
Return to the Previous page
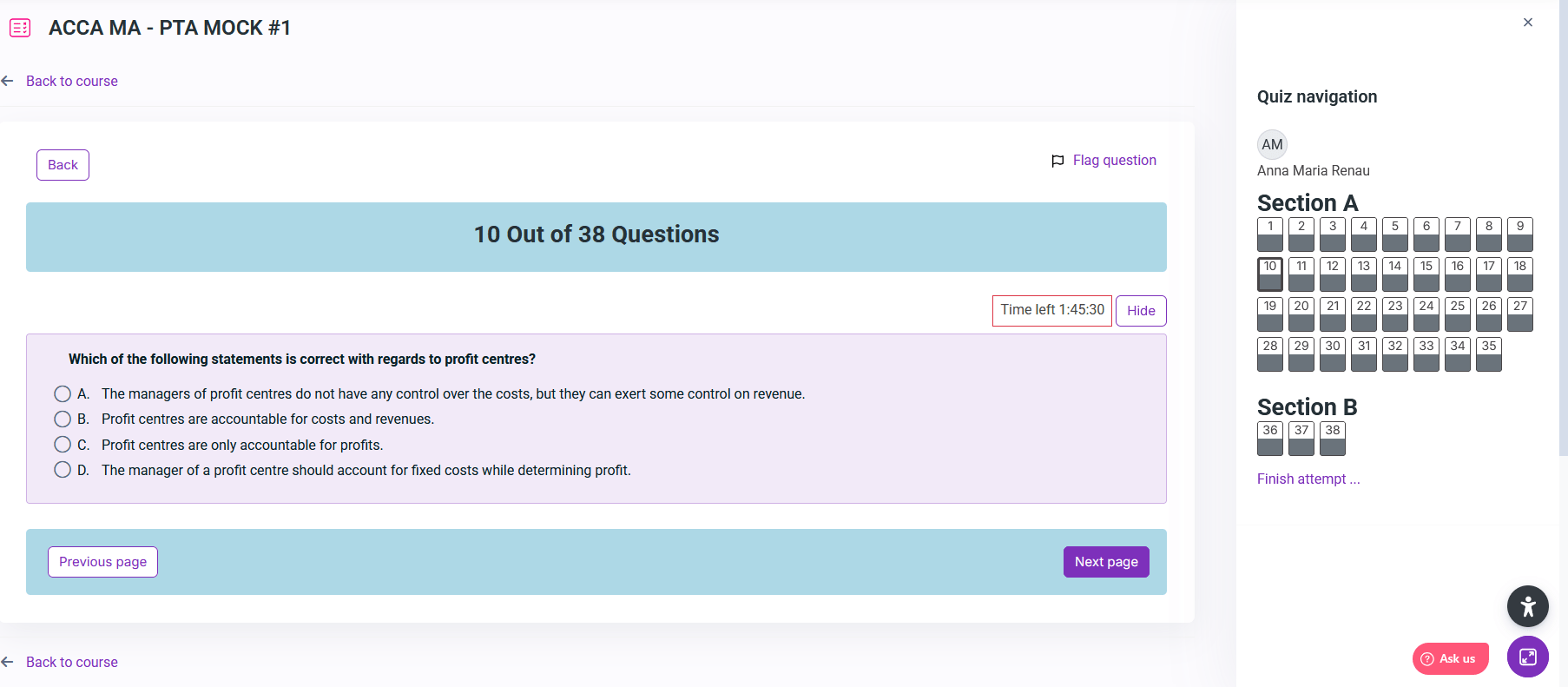[102, 562]
